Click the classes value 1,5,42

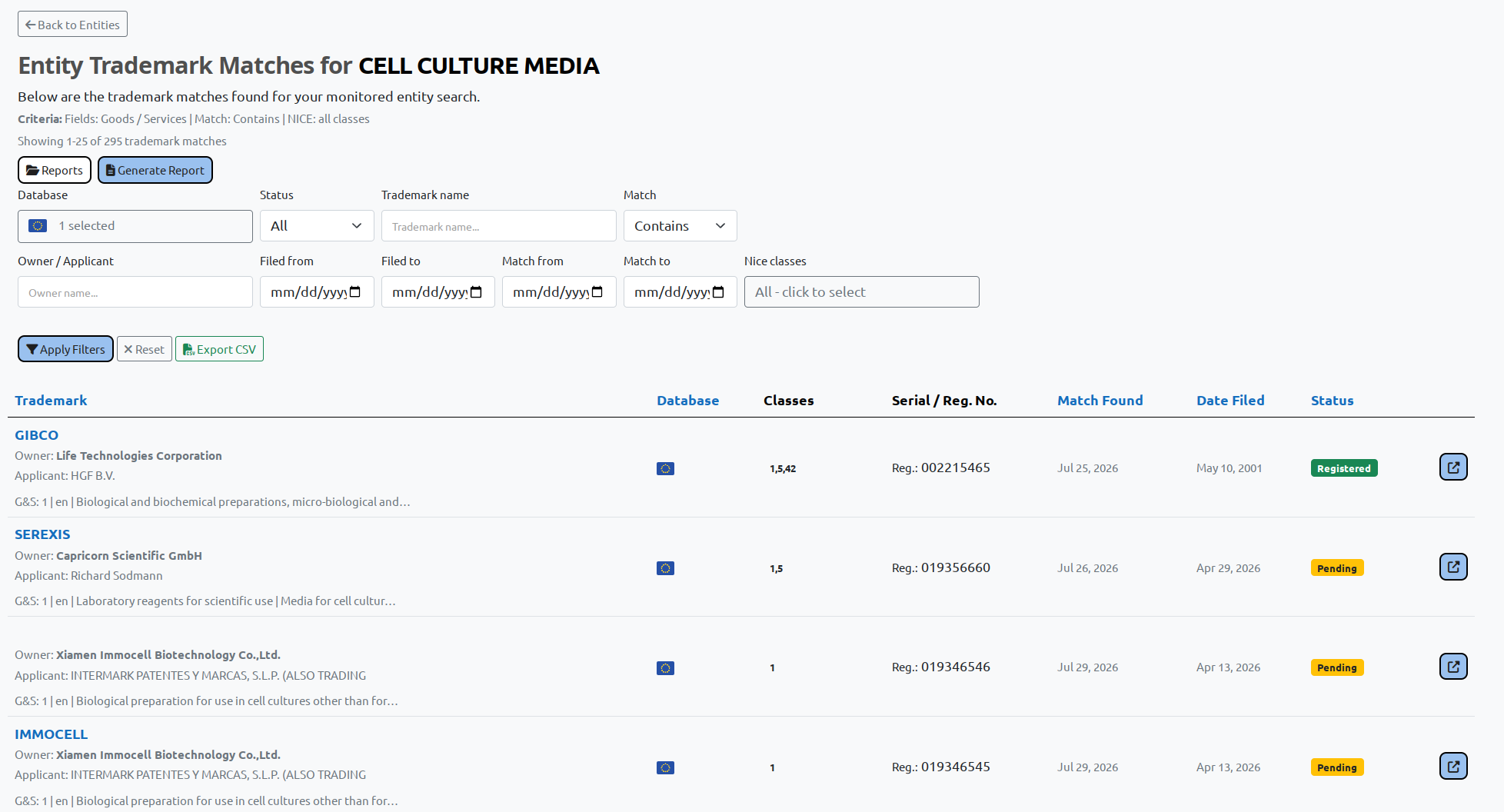point(783,468)
